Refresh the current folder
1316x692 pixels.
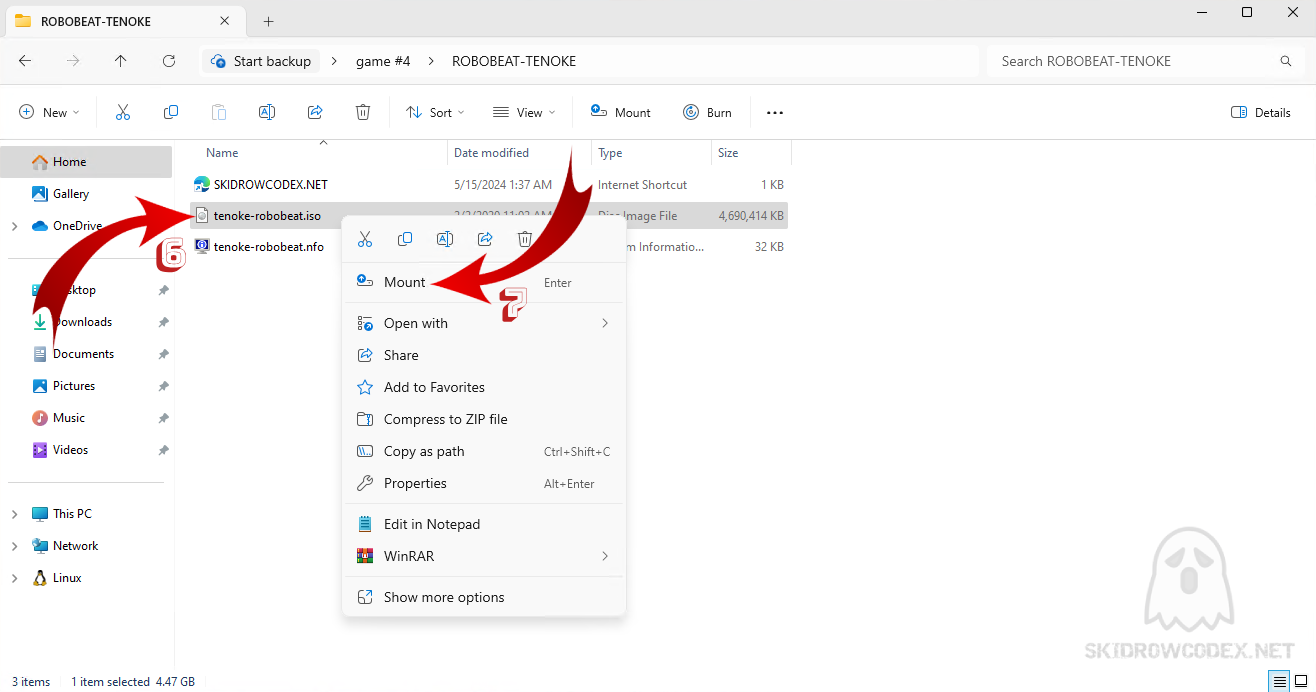(x=169, y=61)
